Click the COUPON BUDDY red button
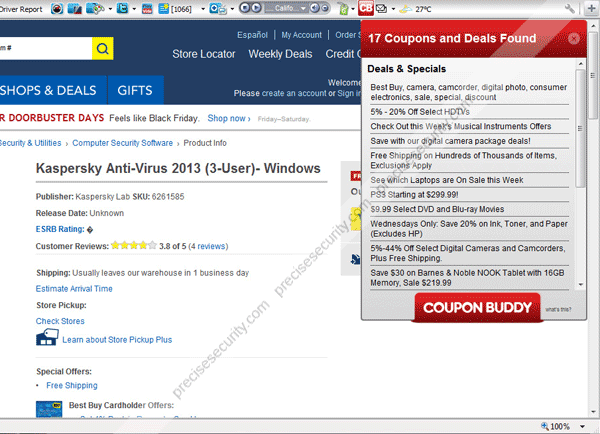Screen dimensions: 600x434 click(478, 307)
